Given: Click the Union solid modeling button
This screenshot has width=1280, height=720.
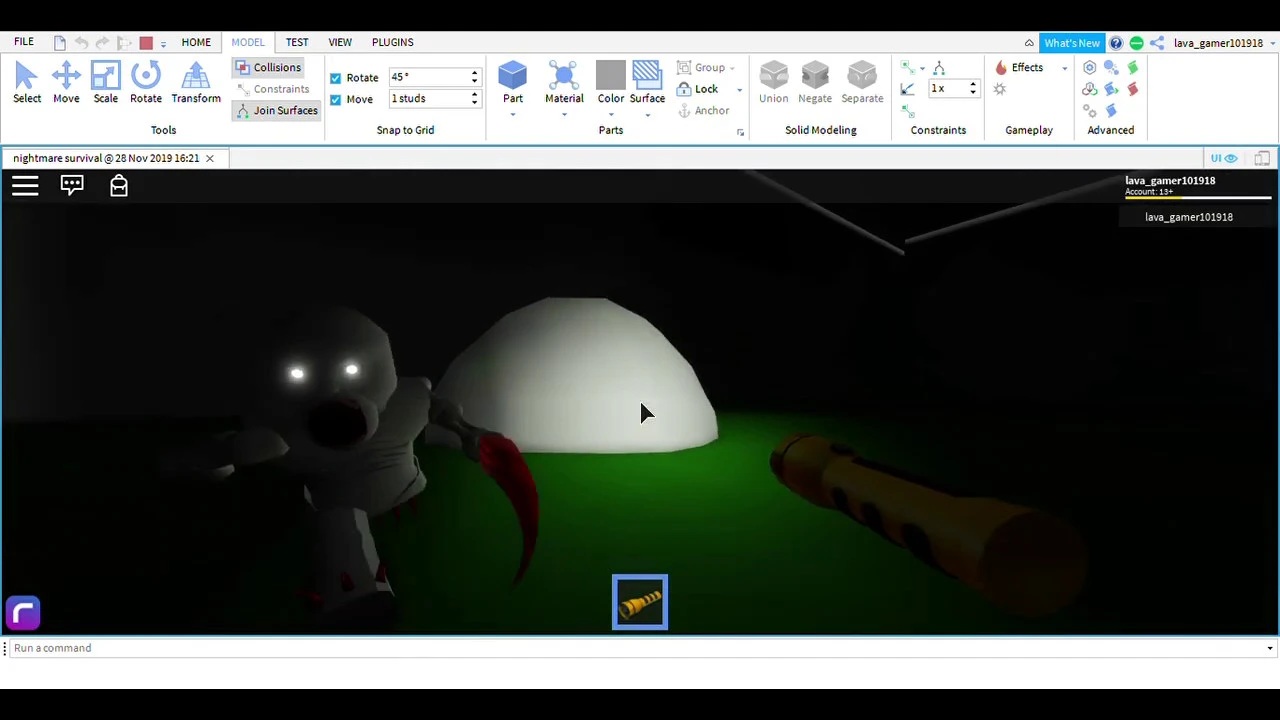Looking at the screenshot, I should (x=773, y=82).
